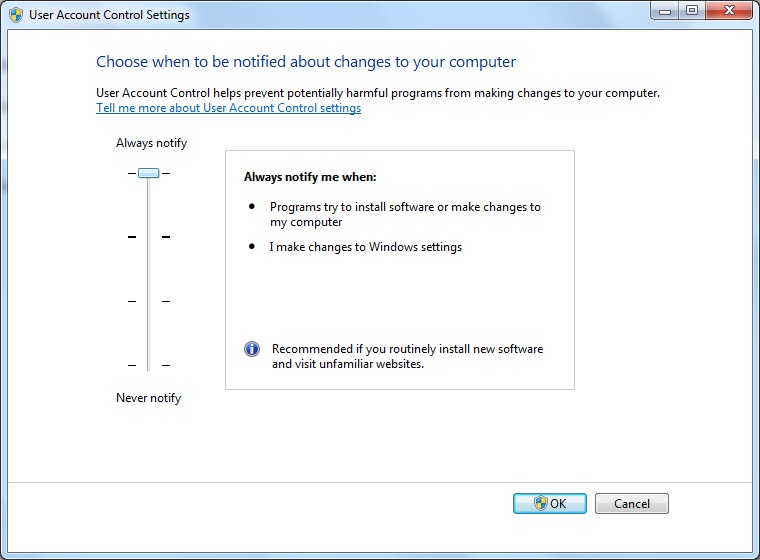The image size is (760, 560).
Task: Click the blue information icon
Action: (252, 349)
